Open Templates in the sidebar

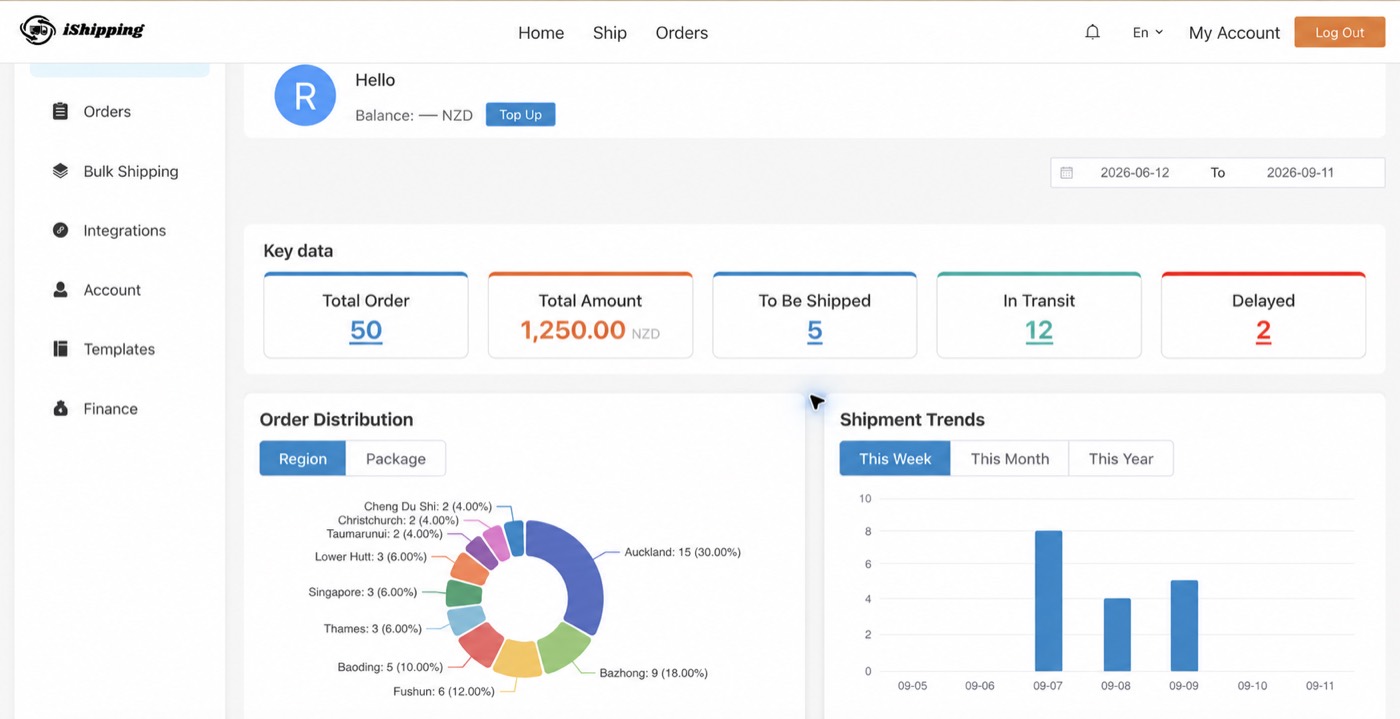point(119,349)
